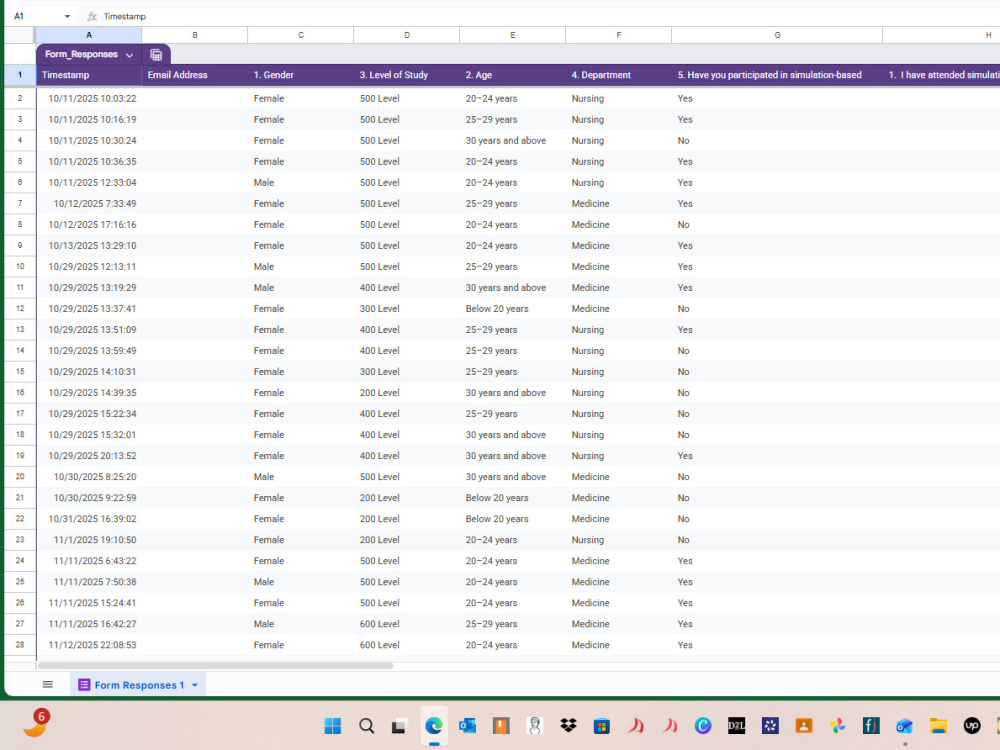Select column E header
1000x750 pixels.
pyautogui.click(x=512, y=35)
